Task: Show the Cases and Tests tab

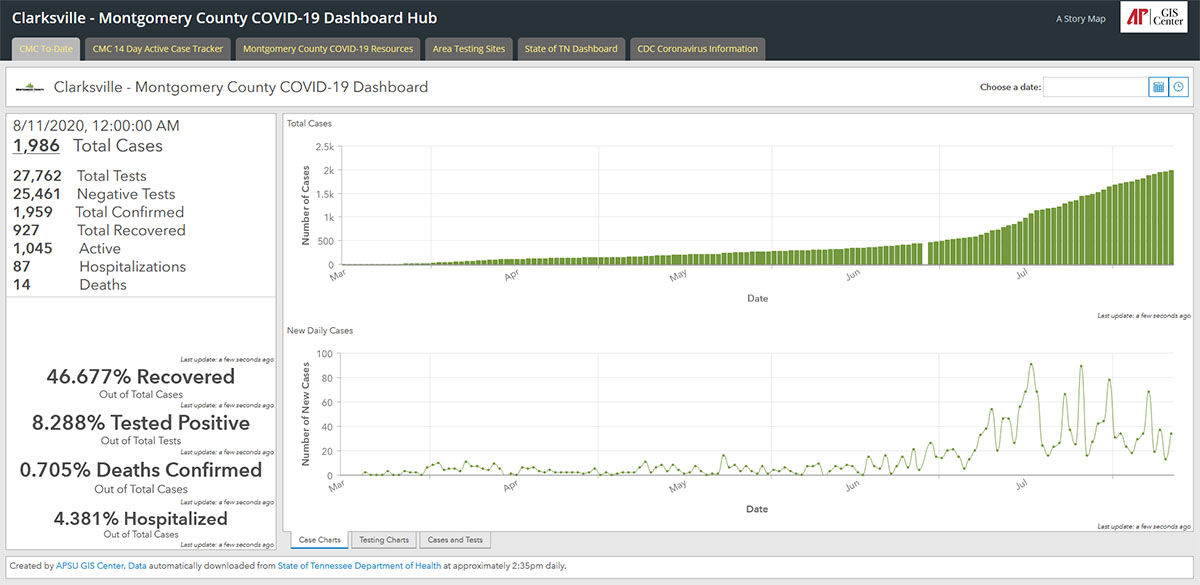Action: tap(455, 540)
